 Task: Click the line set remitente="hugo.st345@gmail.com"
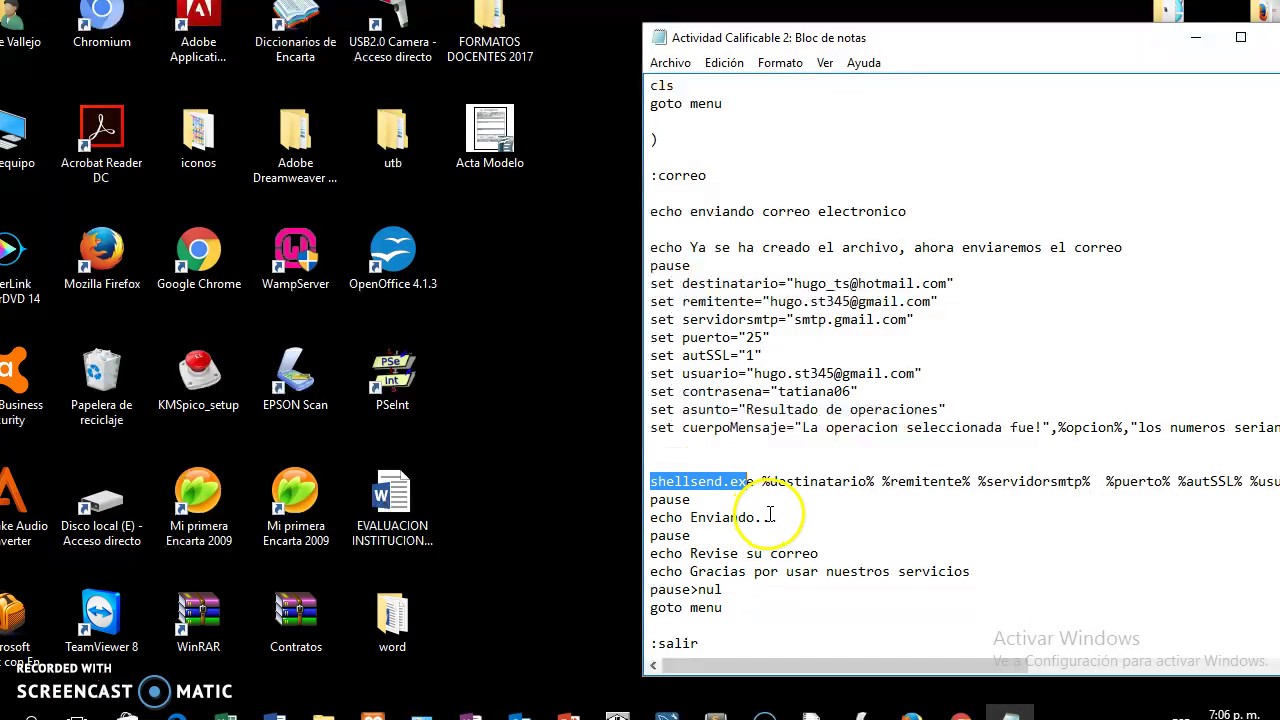[794, 301]
